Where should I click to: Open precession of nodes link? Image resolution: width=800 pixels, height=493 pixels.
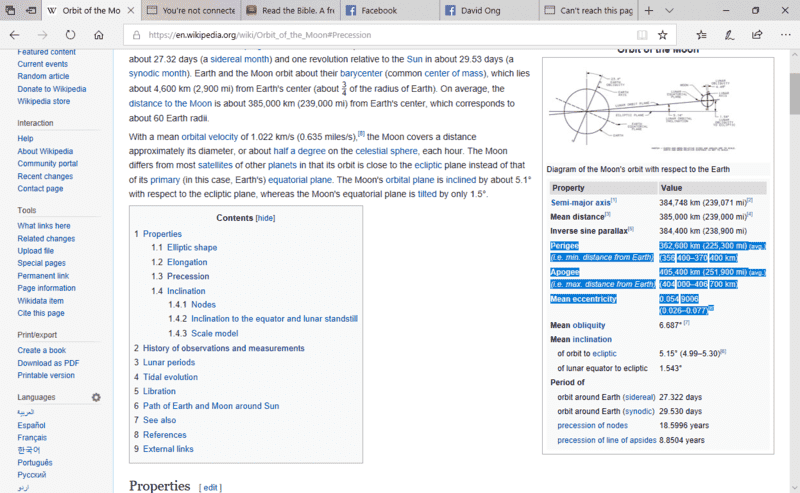click(x=592, y=425)
